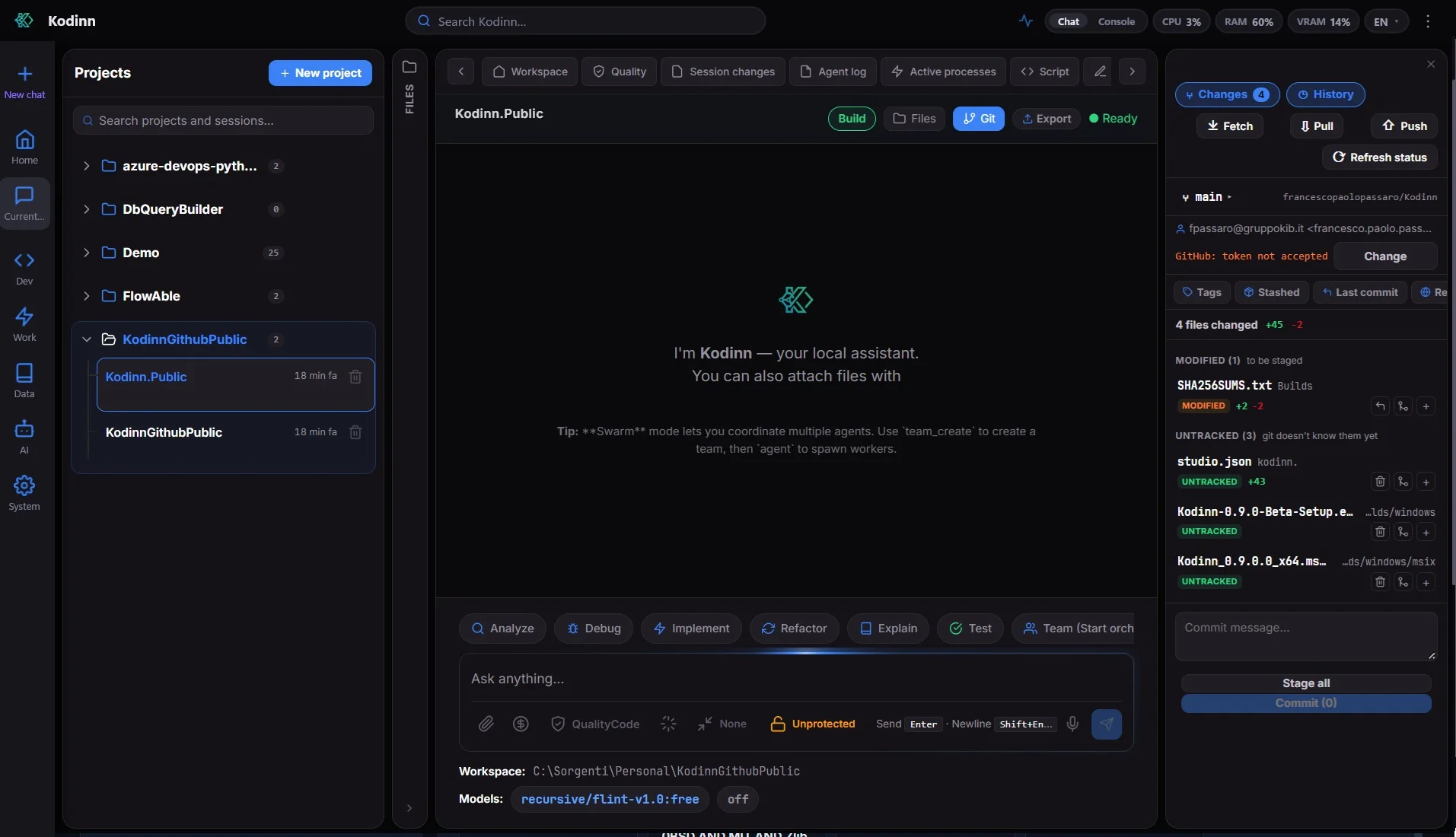
Task: Click the activity pulse icon in header
Action: [1026, 21]
